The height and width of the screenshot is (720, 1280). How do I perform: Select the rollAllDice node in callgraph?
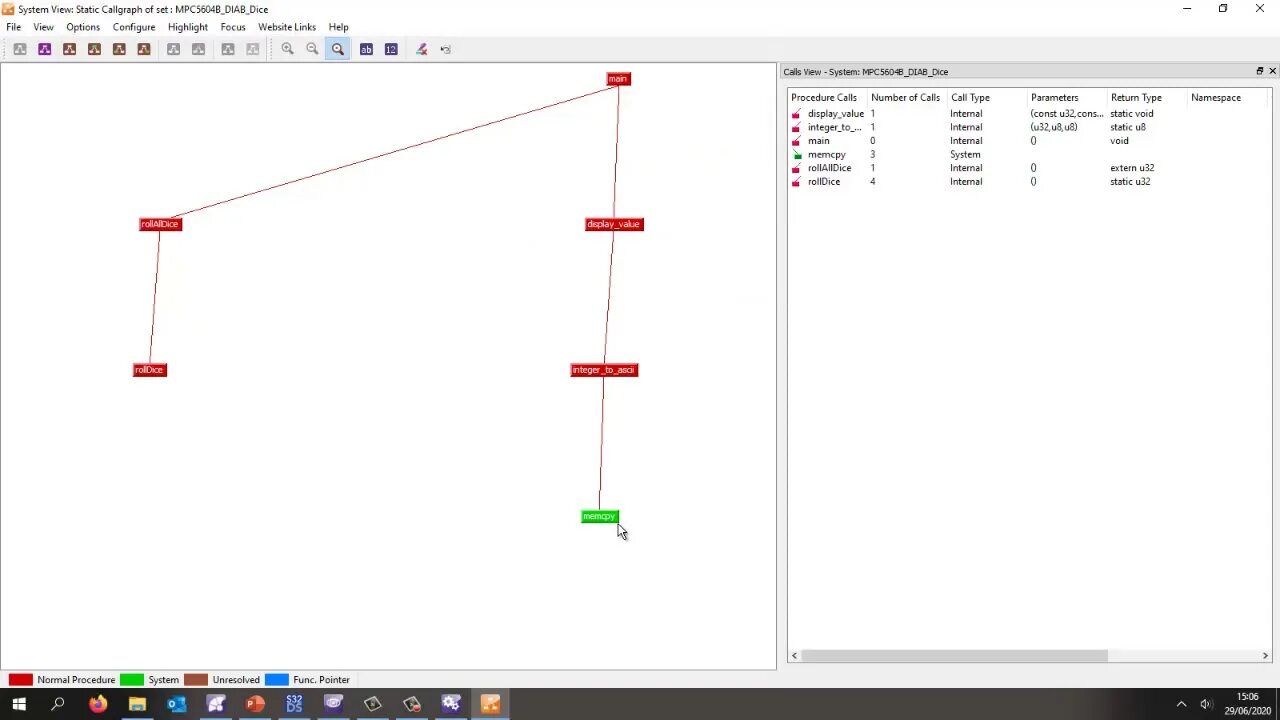point(160,224)
